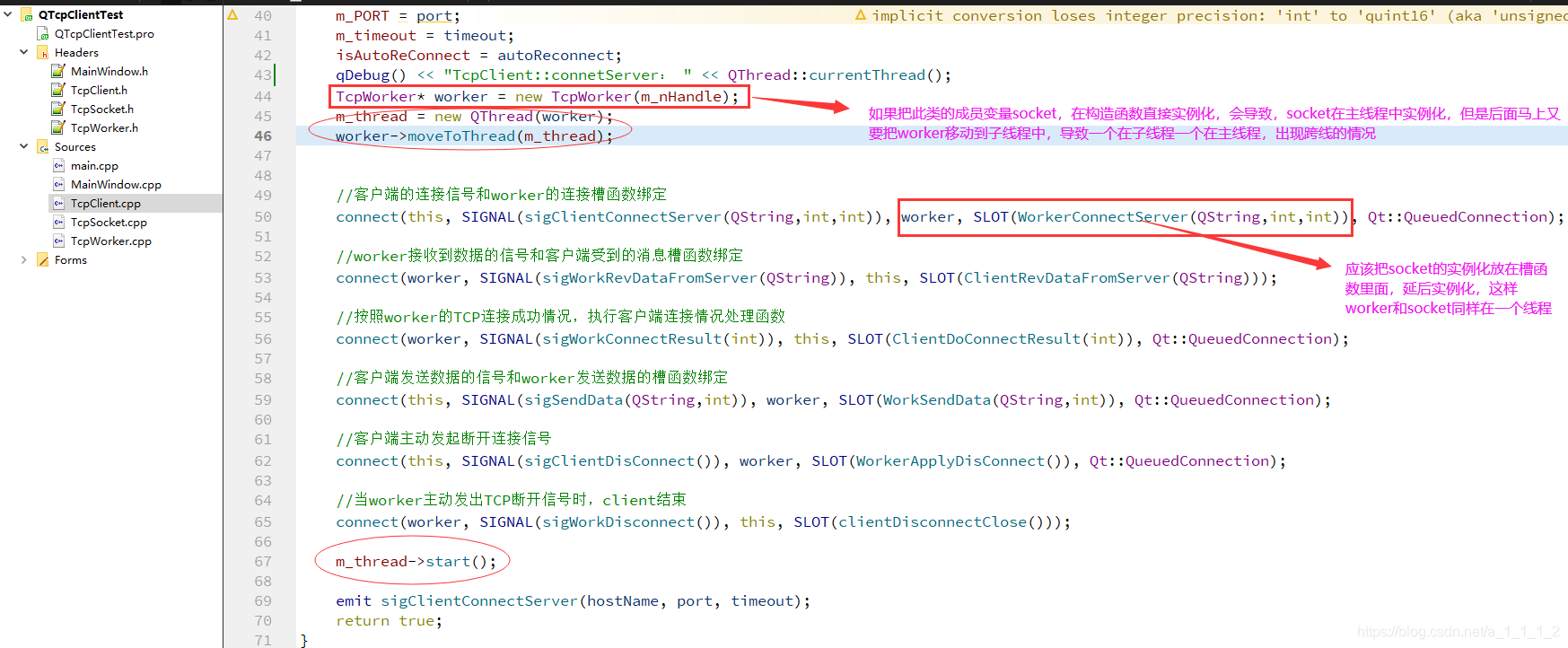
Task: Click the Forms folder icon
Action: 43,259
